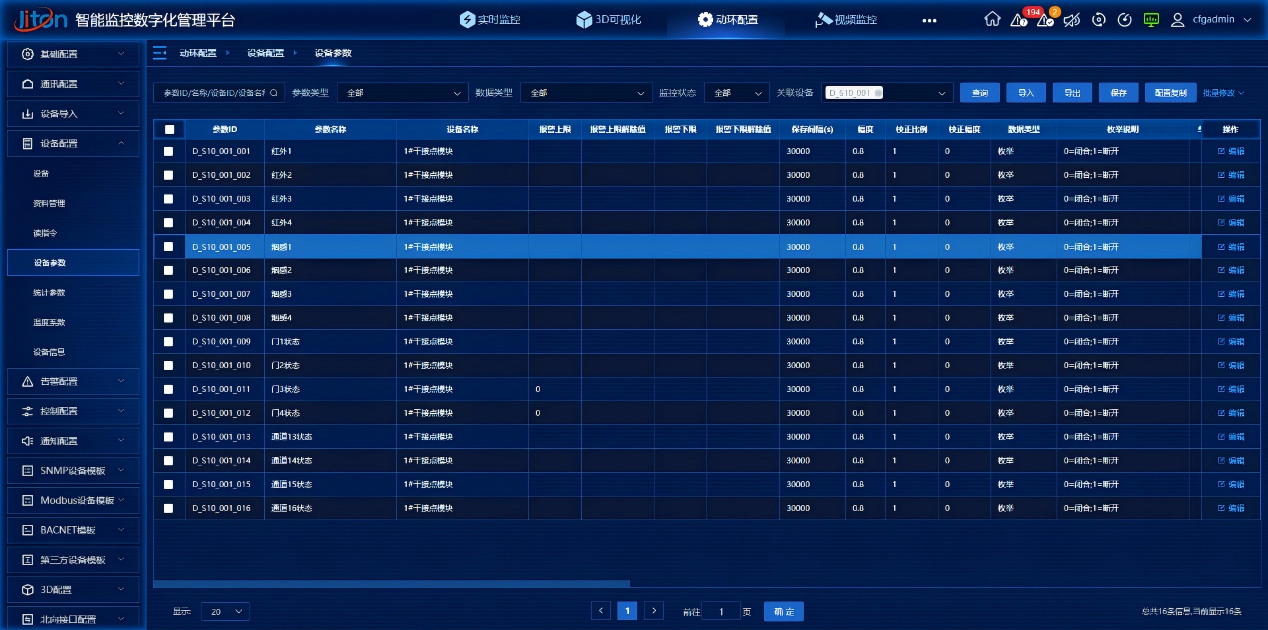The height and width of the screenshot is (630, 1268).
Task: Click the 导出 button
Action: 1071,93
